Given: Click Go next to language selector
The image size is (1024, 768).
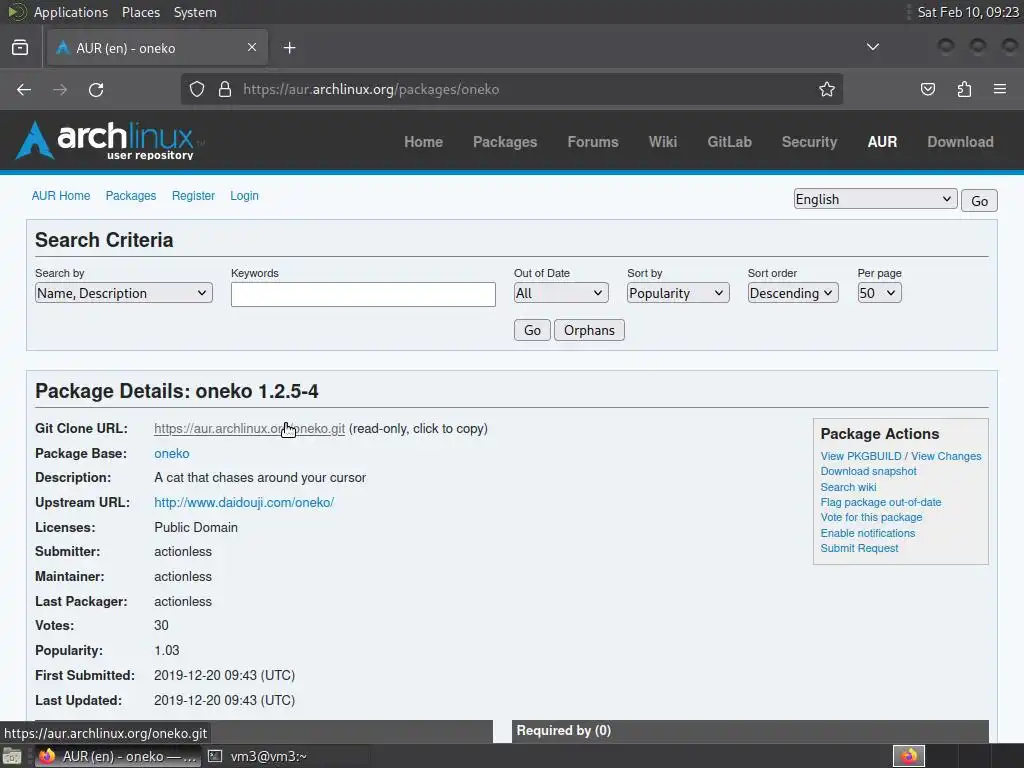Looking at the screenshot, I should pos(979,200).
